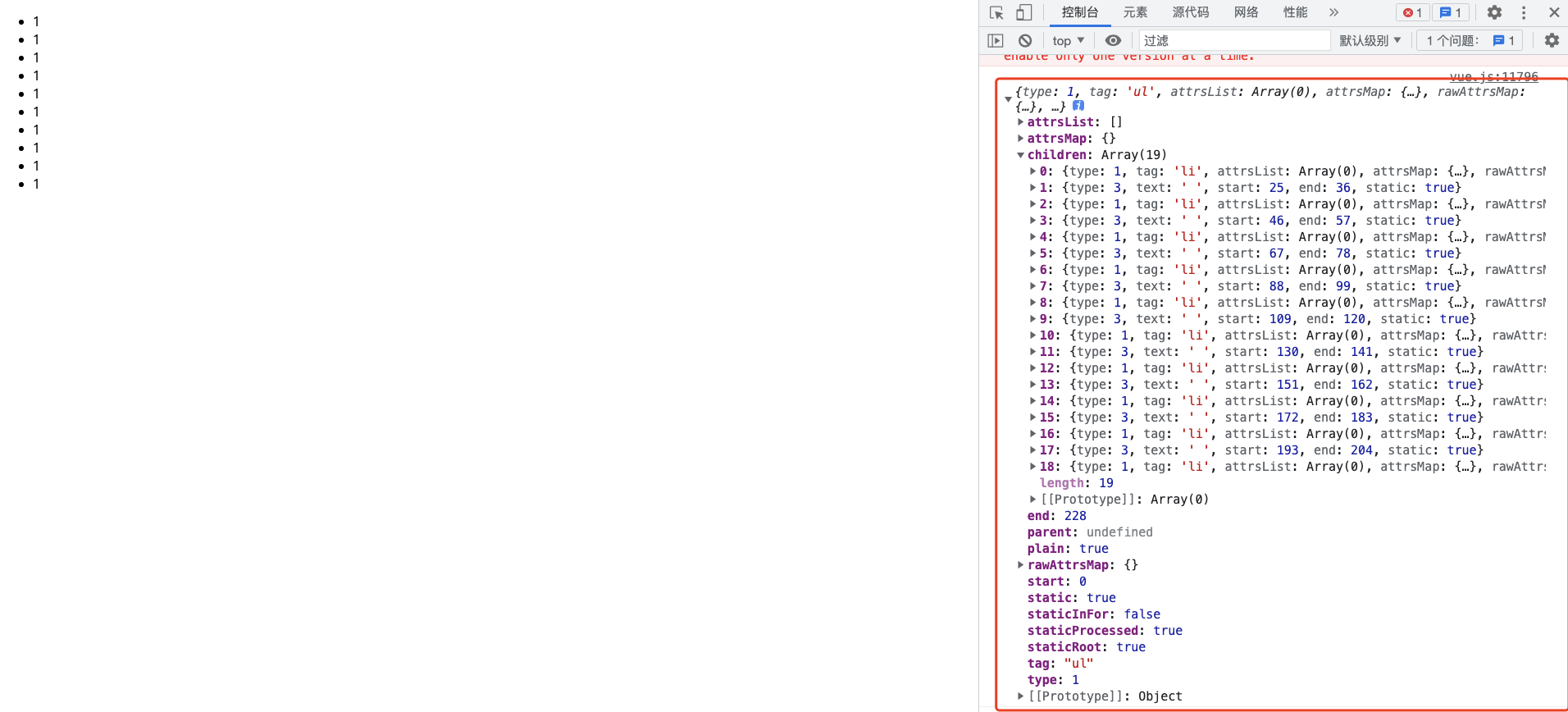The height and width of the screenshot is (712, 1568).
Task: Expand children item 13 with start 151
Action: (x=1032, y=385)
